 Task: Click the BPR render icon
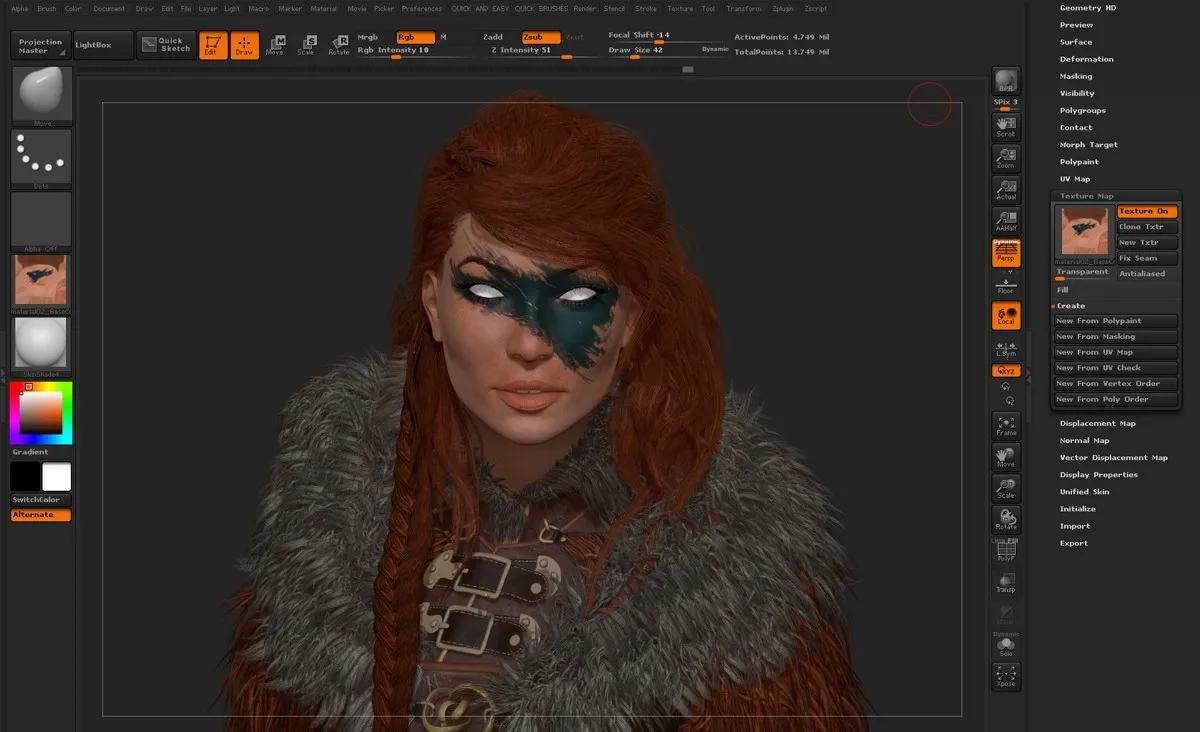tap(1005, 80)
